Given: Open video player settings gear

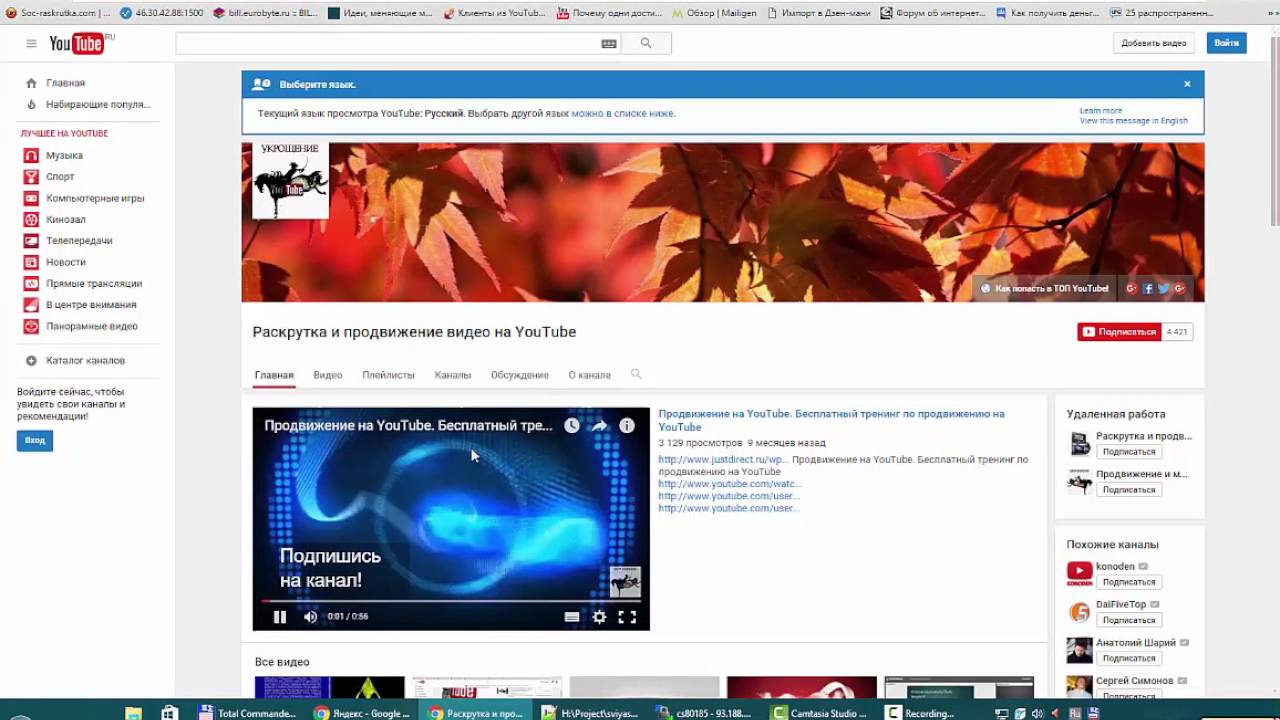Looking at the screenshot, I should click(x=599, y=617).
